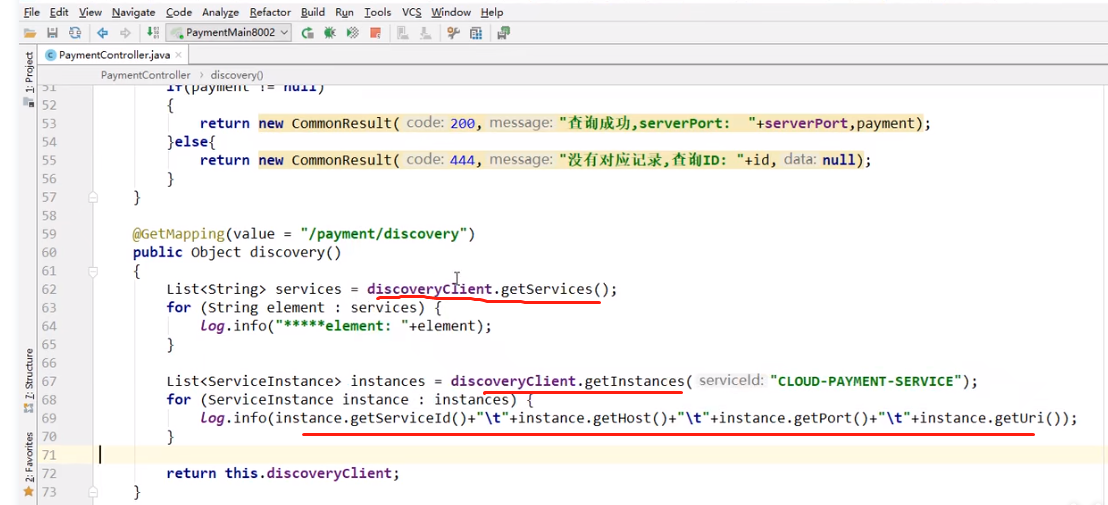Open the Code menu

179,12
